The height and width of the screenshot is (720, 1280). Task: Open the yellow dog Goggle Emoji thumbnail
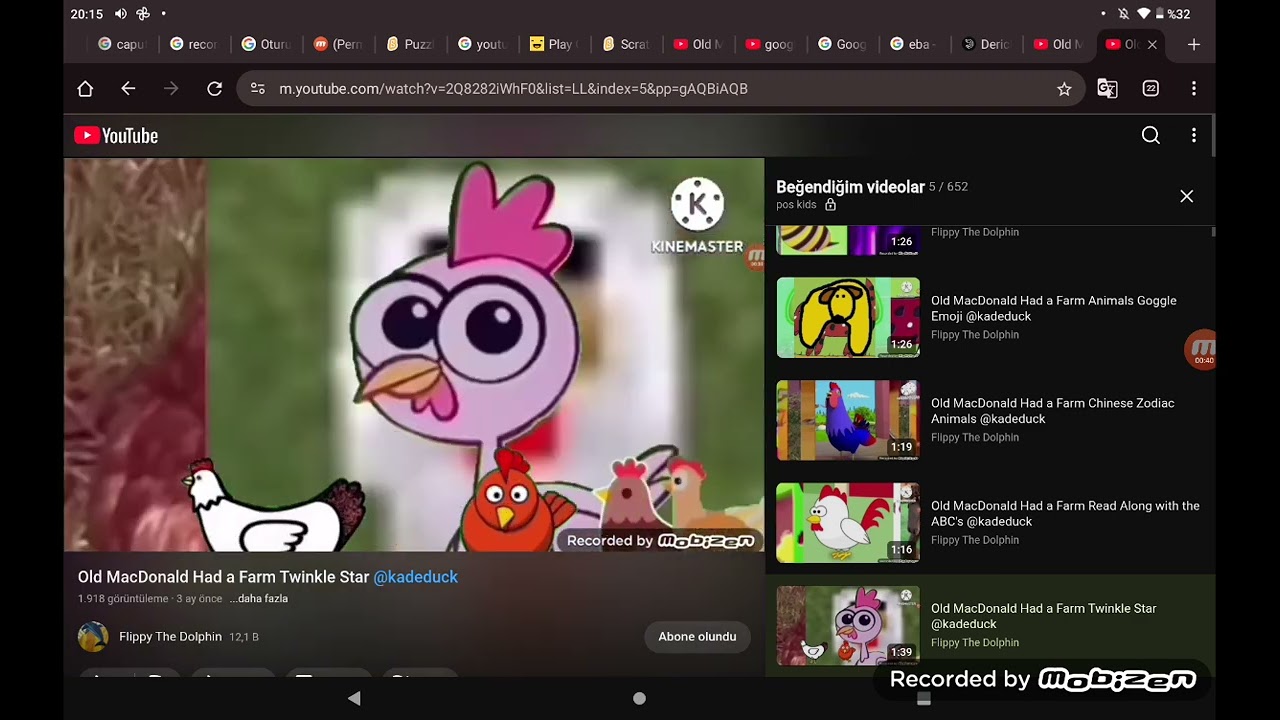coord(848,318)
